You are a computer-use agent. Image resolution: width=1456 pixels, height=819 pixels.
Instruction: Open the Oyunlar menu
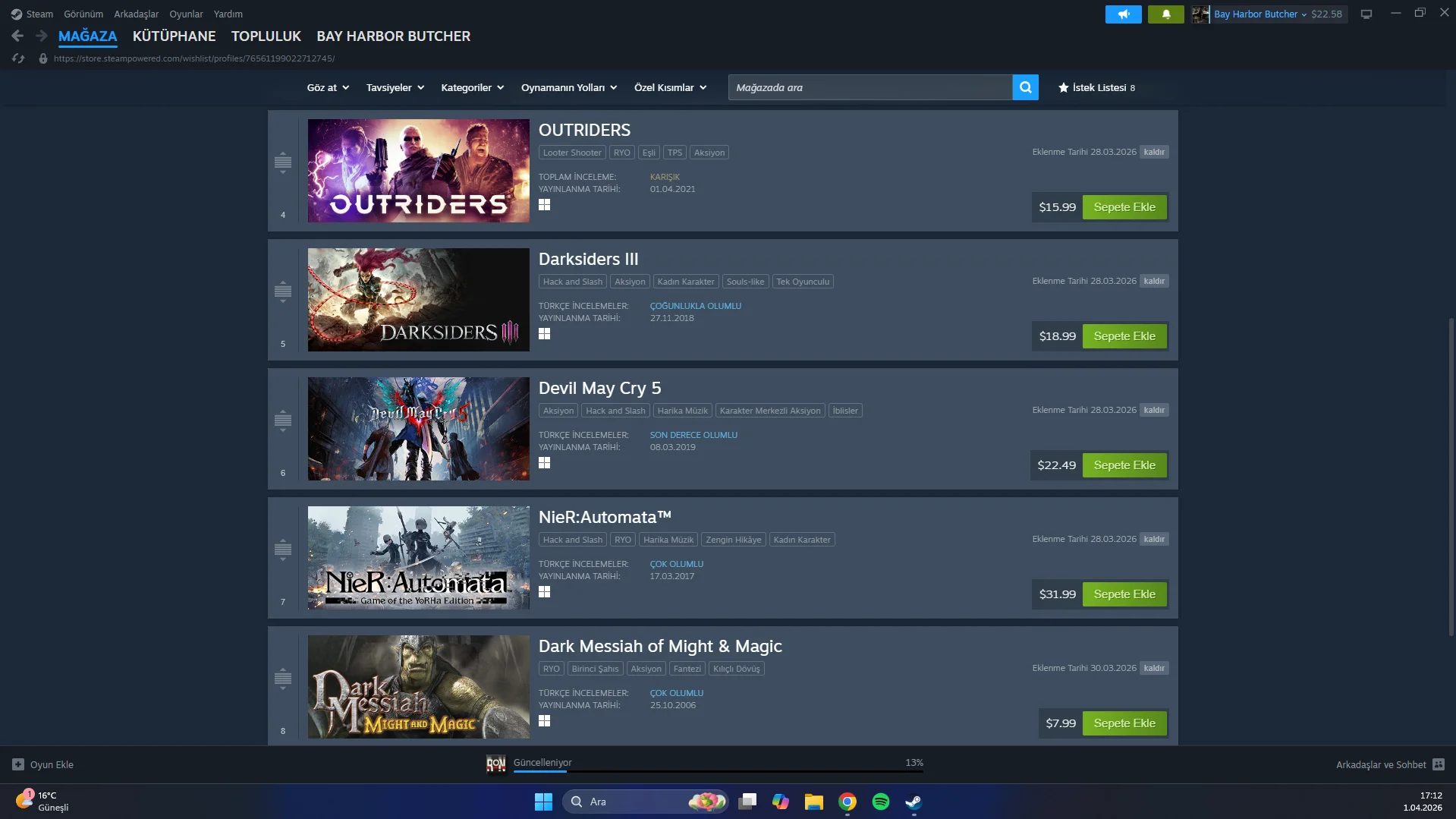186,14
